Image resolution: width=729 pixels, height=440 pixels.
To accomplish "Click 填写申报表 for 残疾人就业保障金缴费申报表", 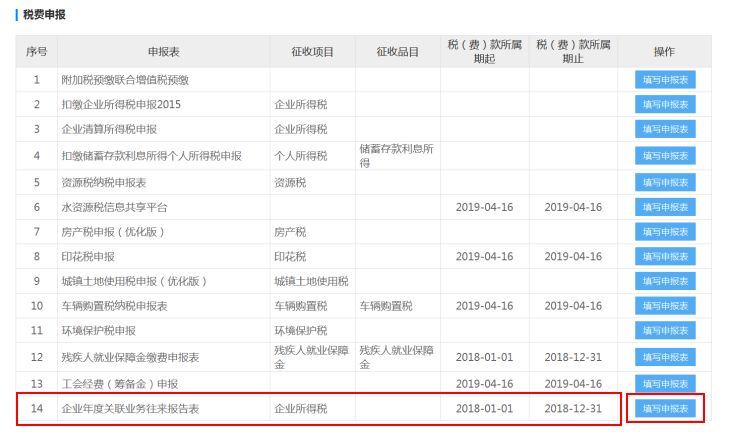I will (665, 357).
